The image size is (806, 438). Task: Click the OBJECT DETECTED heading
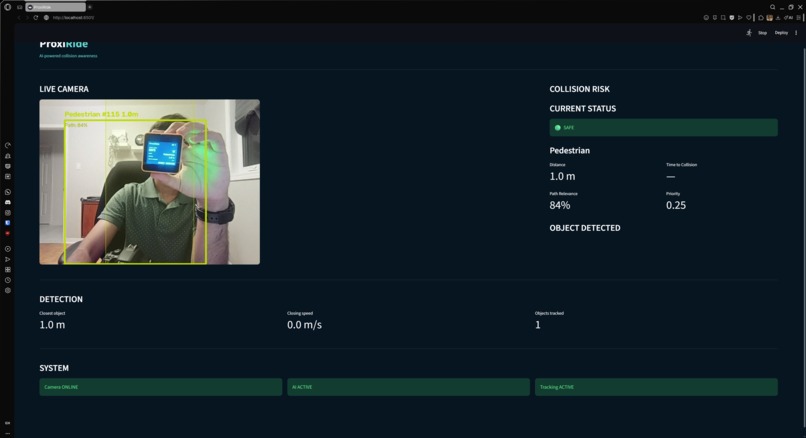pyautogui.click(x=585, y=228)
